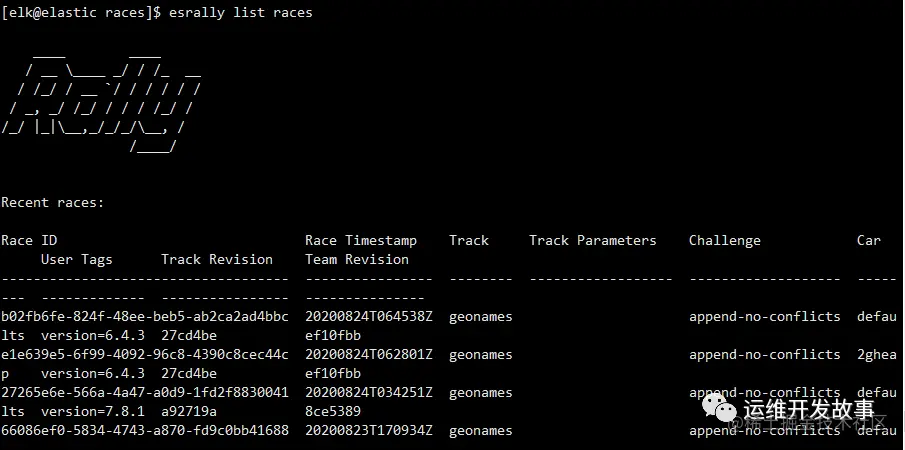
Task: Select the prompt "[elk@elastic races]$"
Action: pos(81,13)
